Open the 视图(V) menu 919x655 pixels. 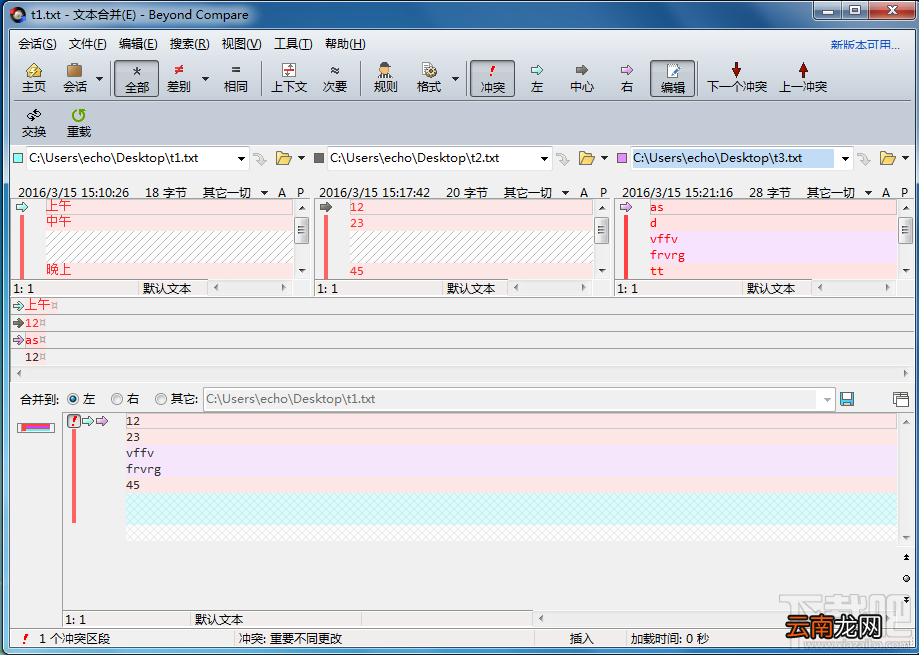[241, 44]
